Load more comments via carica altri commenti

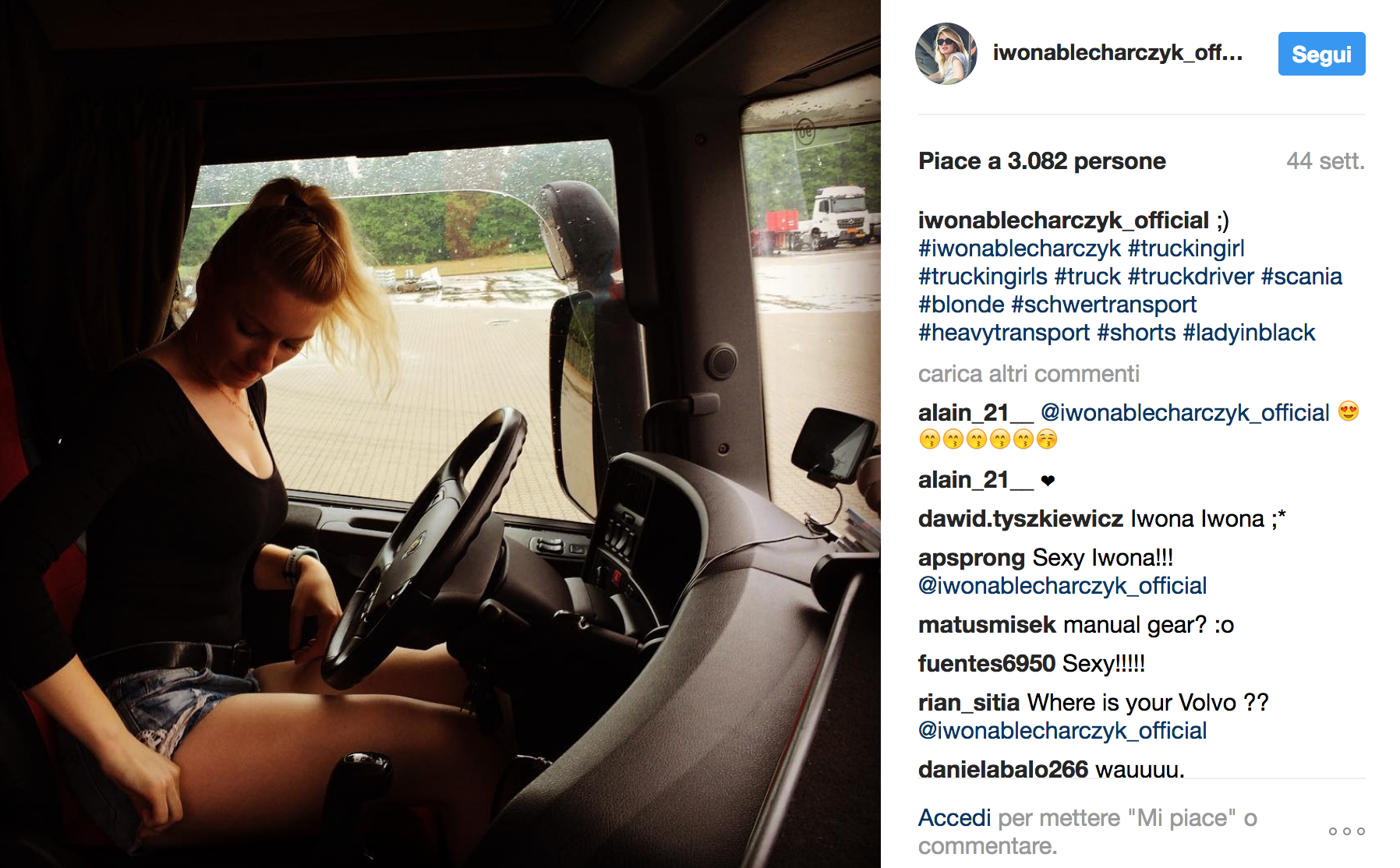pos(1028,374)
